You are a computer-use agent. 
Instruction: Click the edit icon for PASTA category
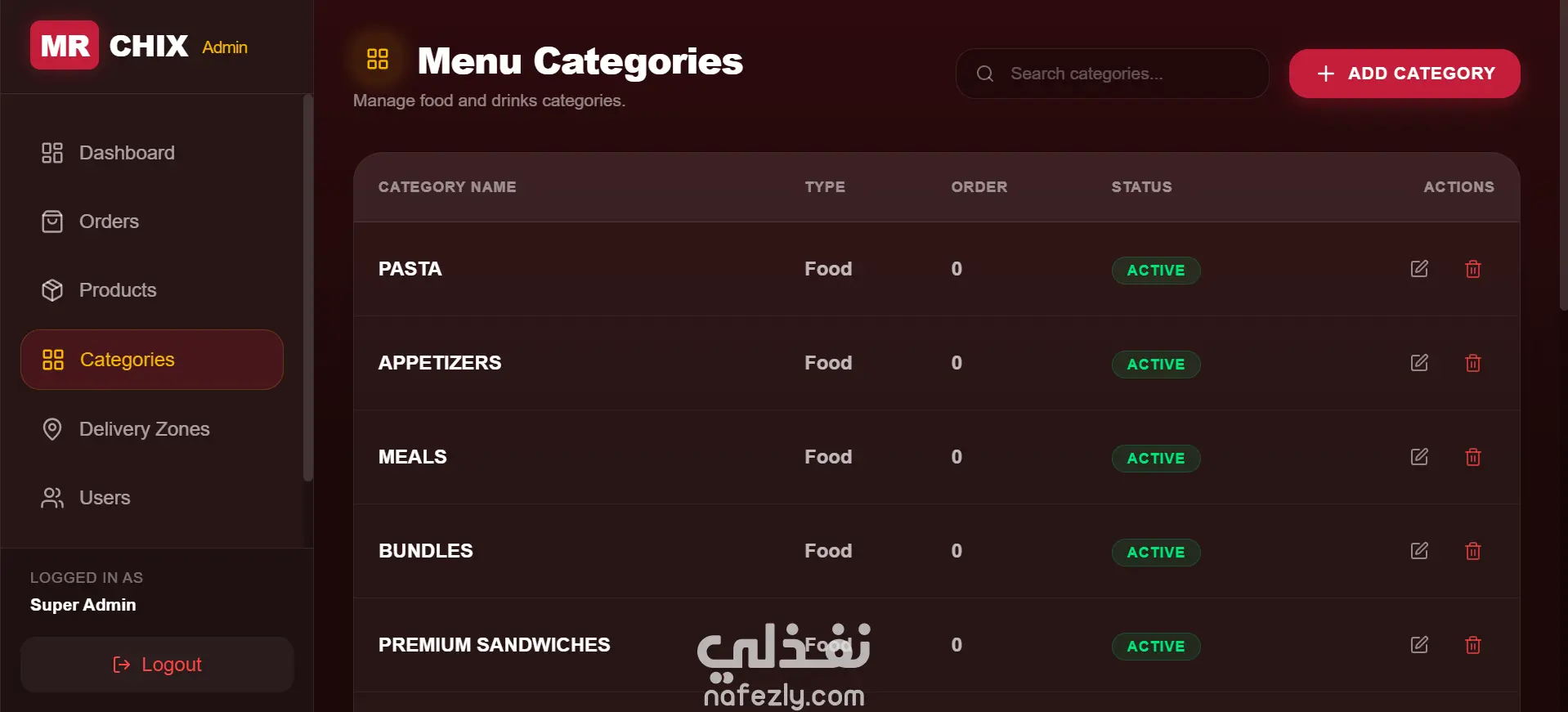(x=1419, y=269)
